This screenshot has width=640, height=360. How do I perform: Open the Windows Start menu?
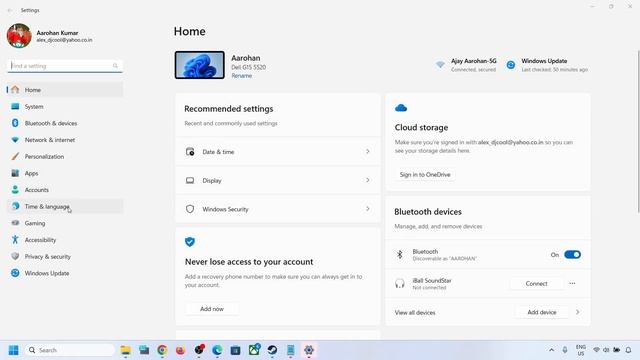(x=13, y=350)
